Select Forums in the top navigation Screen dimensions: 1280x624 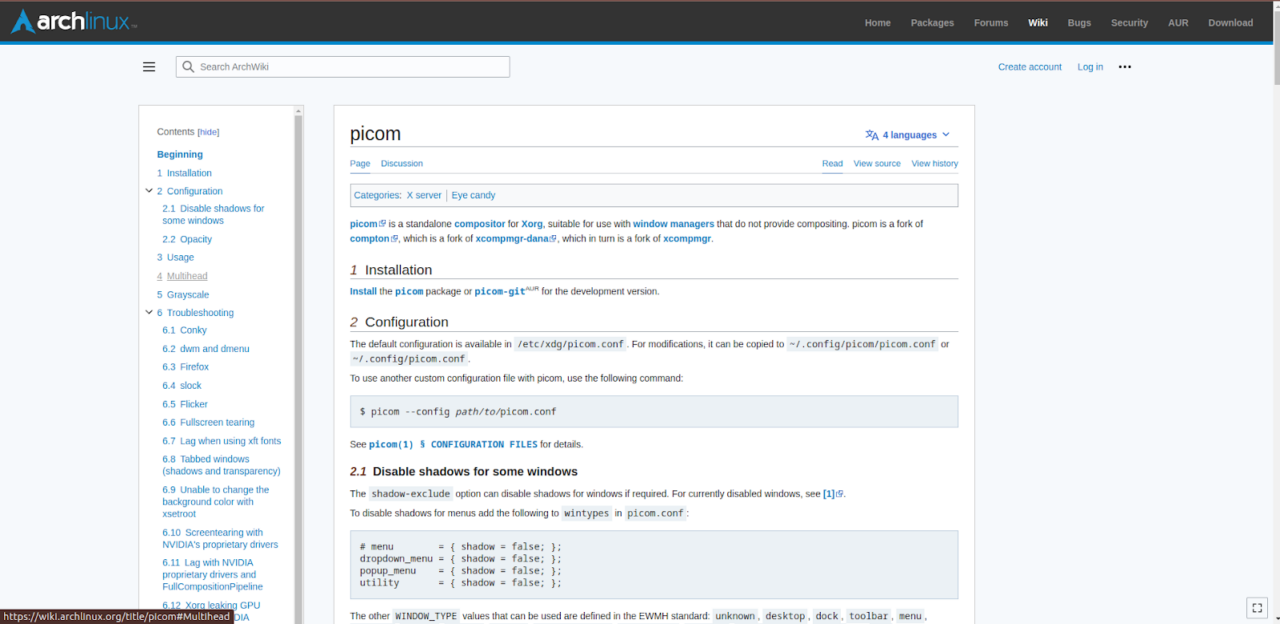pyautogui.click(x=990, y=22)
